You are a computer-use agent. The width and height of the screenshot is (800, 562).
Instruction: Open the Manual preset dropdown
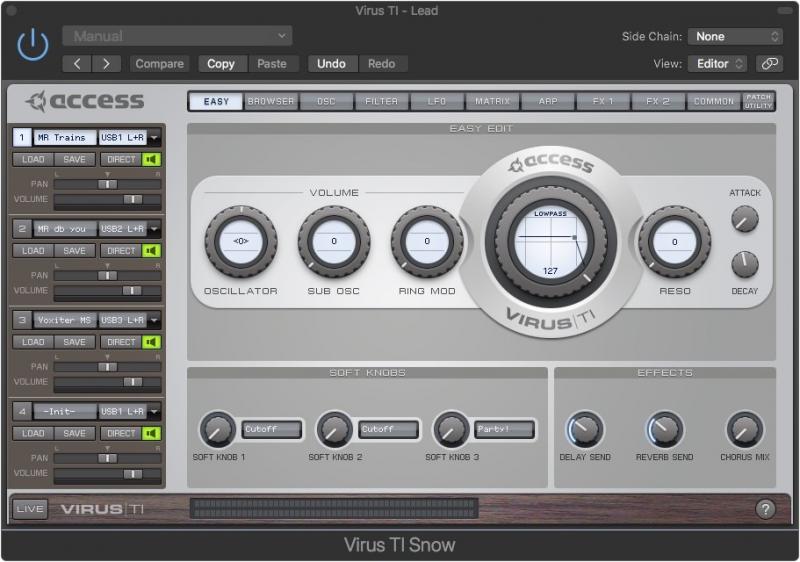tap(177, 36)
